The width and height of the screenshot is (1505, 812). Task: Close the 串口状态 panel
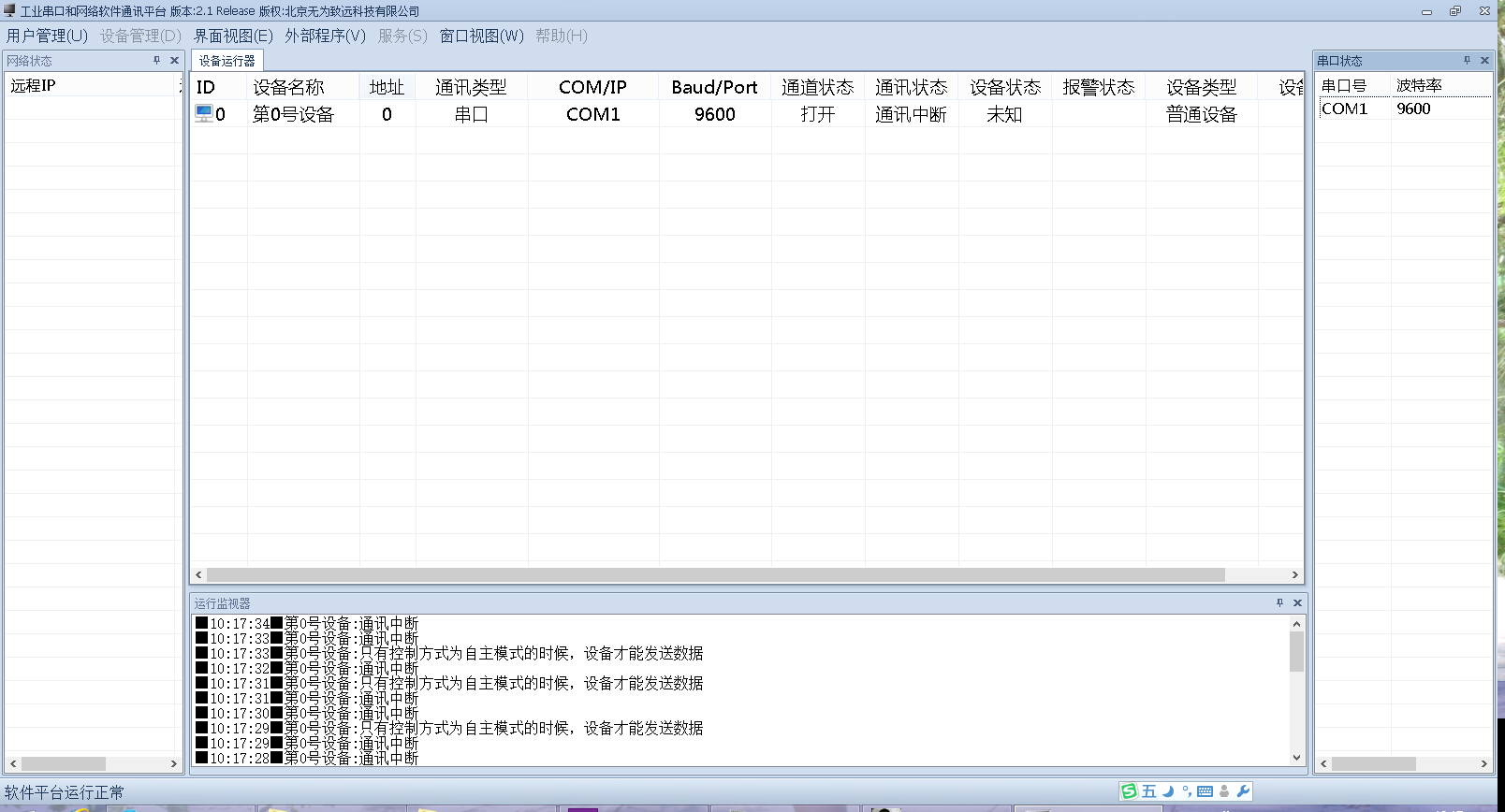[x=1484, y=61]
